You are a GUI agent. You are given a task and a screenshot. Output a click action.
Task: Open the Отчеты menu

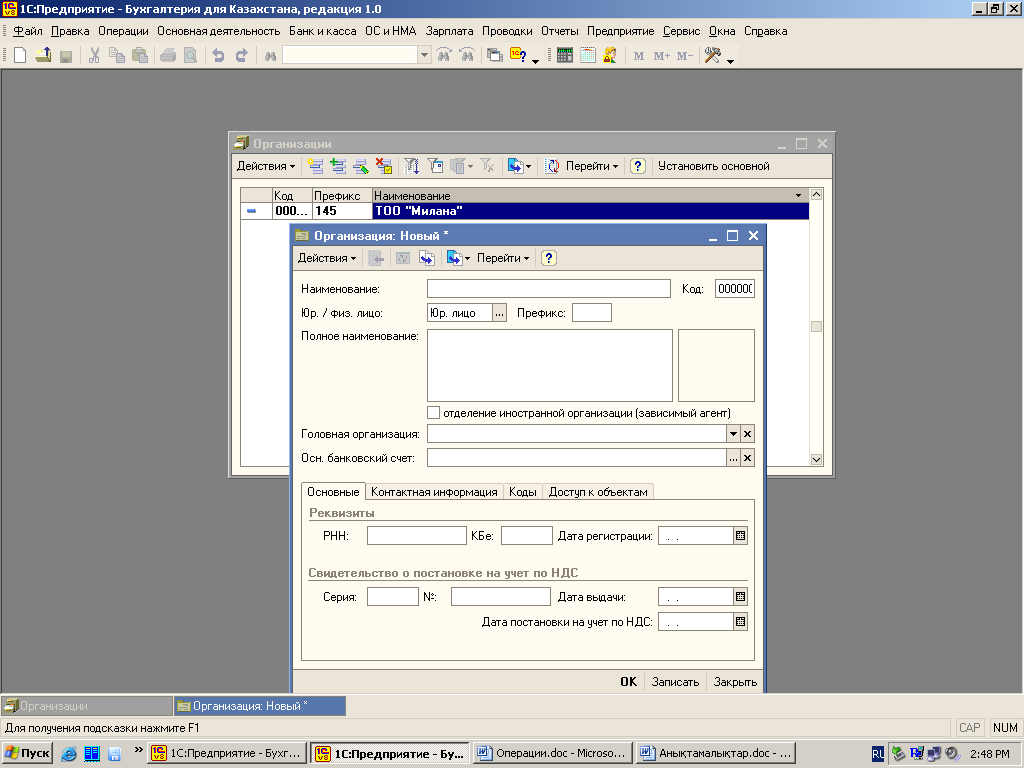click(x=560, y=31)
